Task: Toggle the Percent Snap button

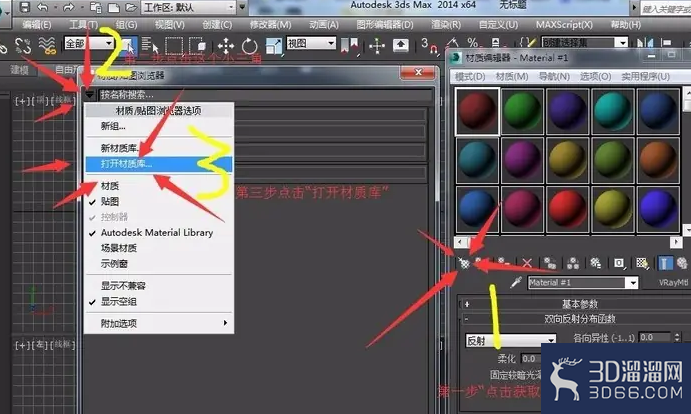Action: 473,43
